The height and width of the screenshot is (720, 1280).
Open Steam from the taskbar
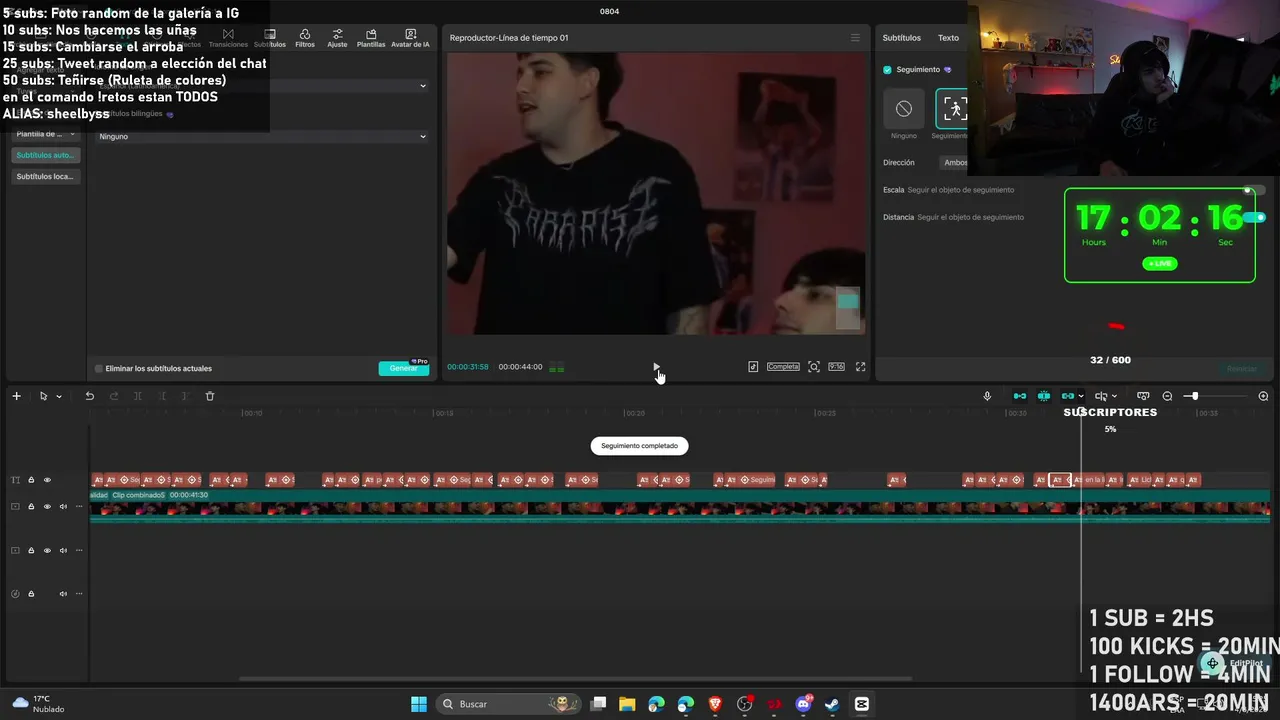pos(832,704)
